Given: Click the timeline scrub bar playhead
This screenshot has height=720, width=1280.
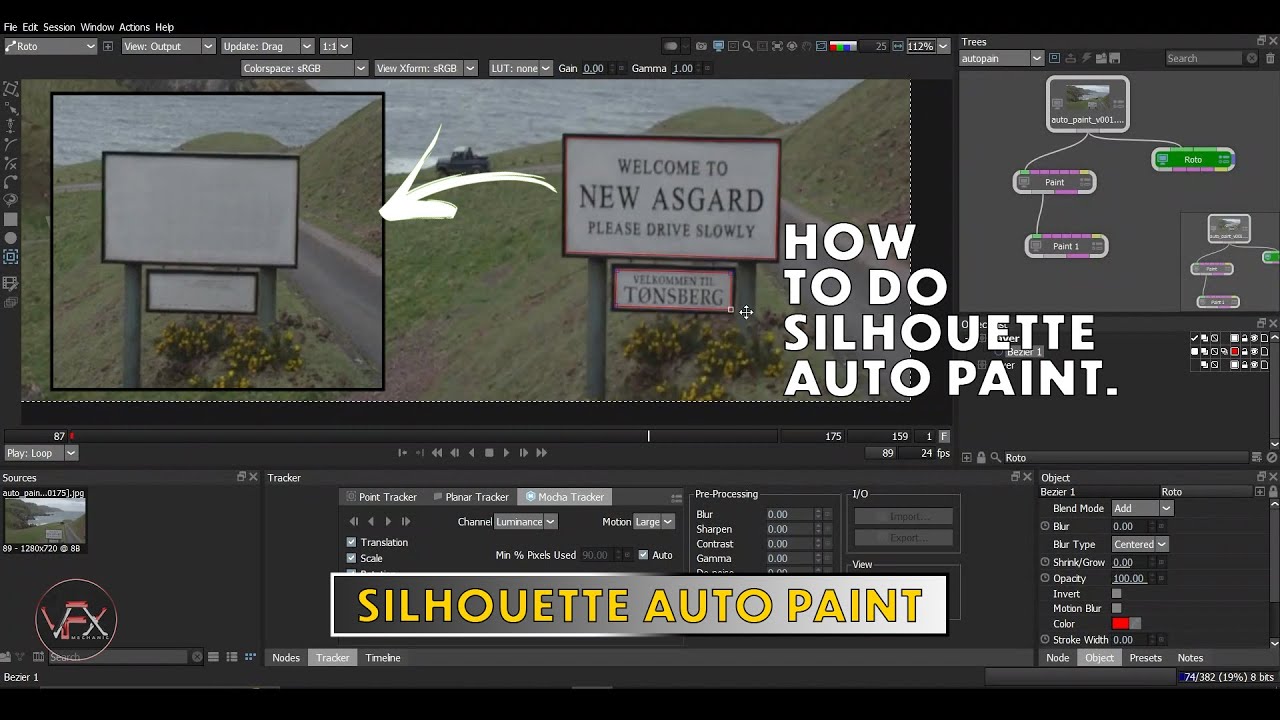Looking at the screenshot, I should [x=648, y=436].
